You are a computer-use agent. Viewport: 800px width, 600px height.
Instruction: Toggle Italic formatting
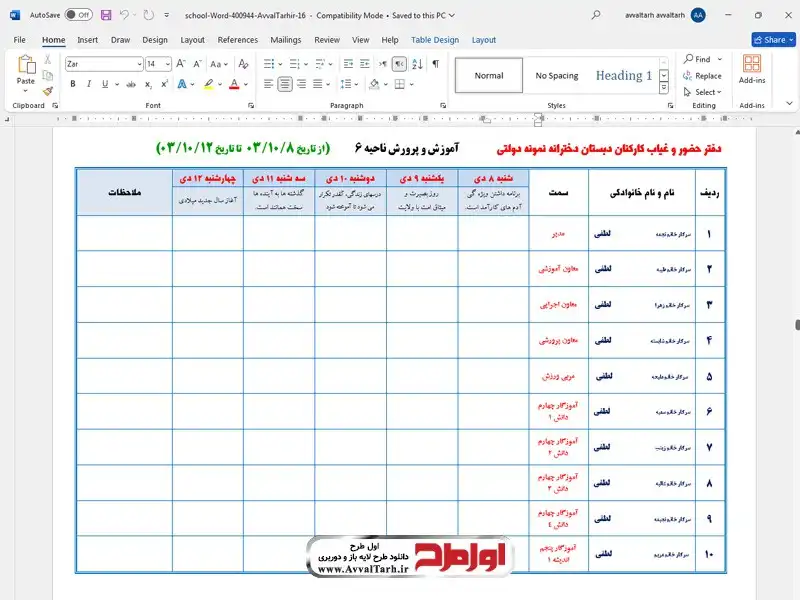point(89,84)
